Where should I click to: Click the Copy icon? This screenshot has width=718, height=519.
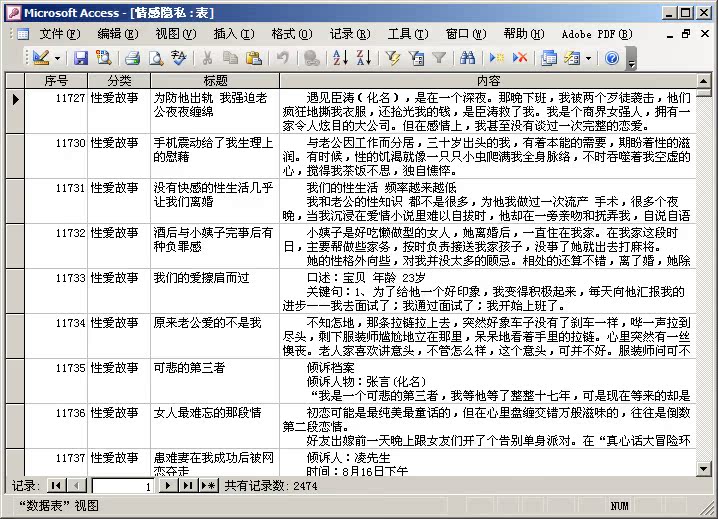230,58
